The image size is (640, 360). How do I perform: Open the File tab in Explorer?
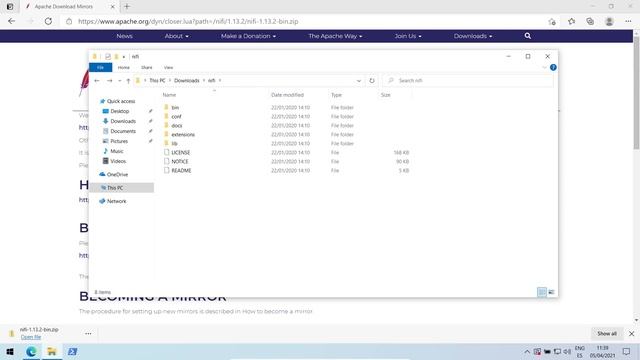coord(100,67)
